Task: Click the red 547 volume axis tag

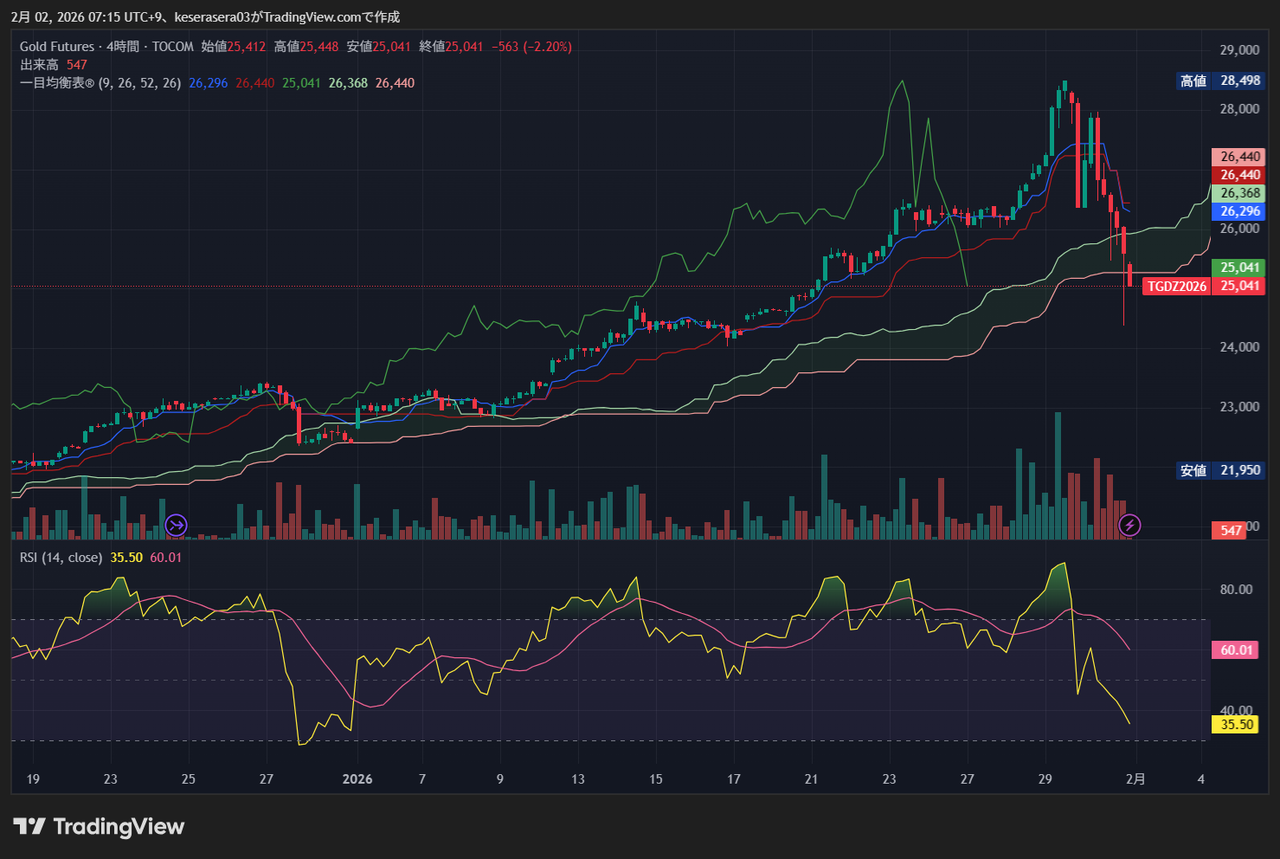Action: pos(1229,530)
